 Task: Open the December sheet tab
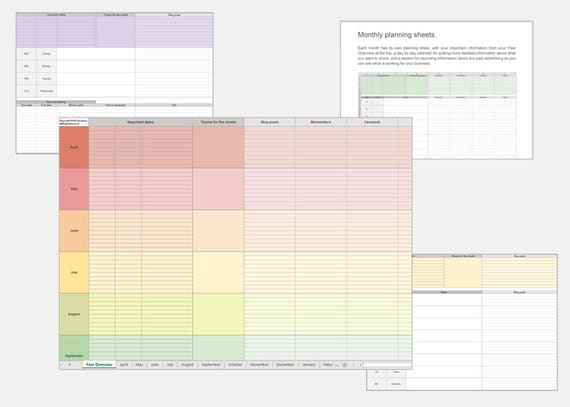click(x=285, y=364)
